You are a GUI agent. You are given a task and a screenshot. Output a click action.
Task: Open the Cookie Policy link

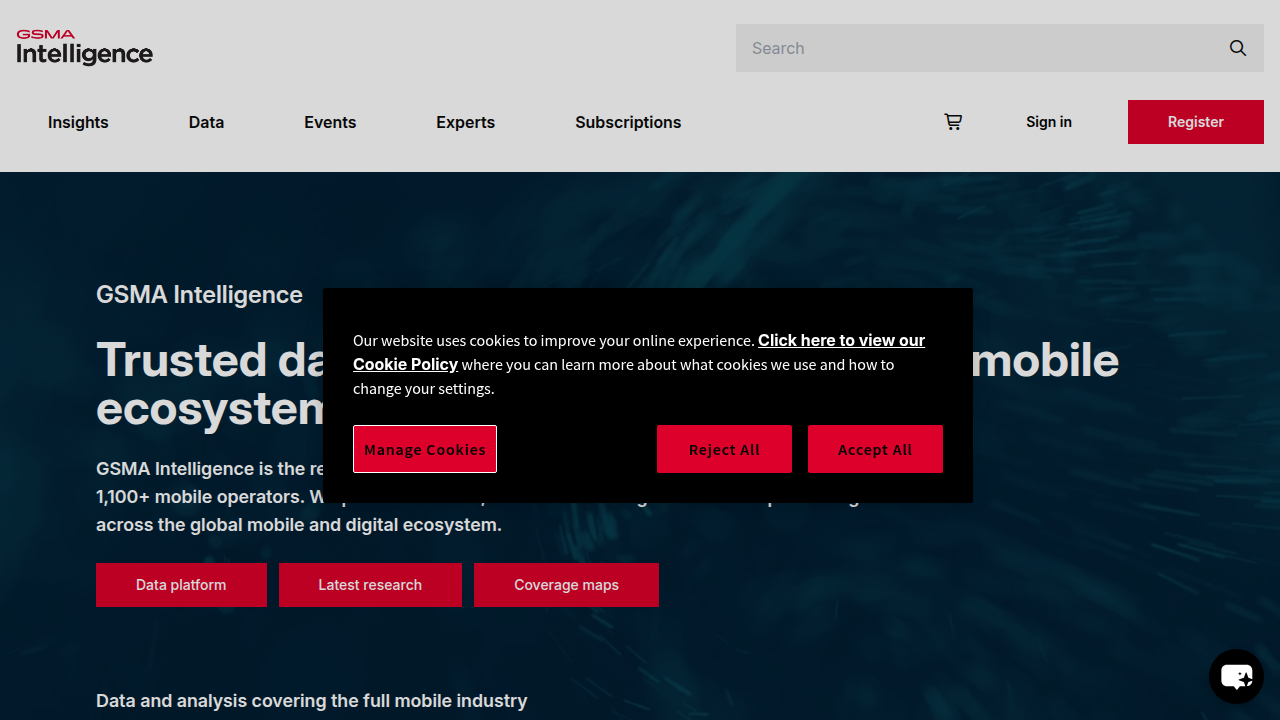[639, 352]
